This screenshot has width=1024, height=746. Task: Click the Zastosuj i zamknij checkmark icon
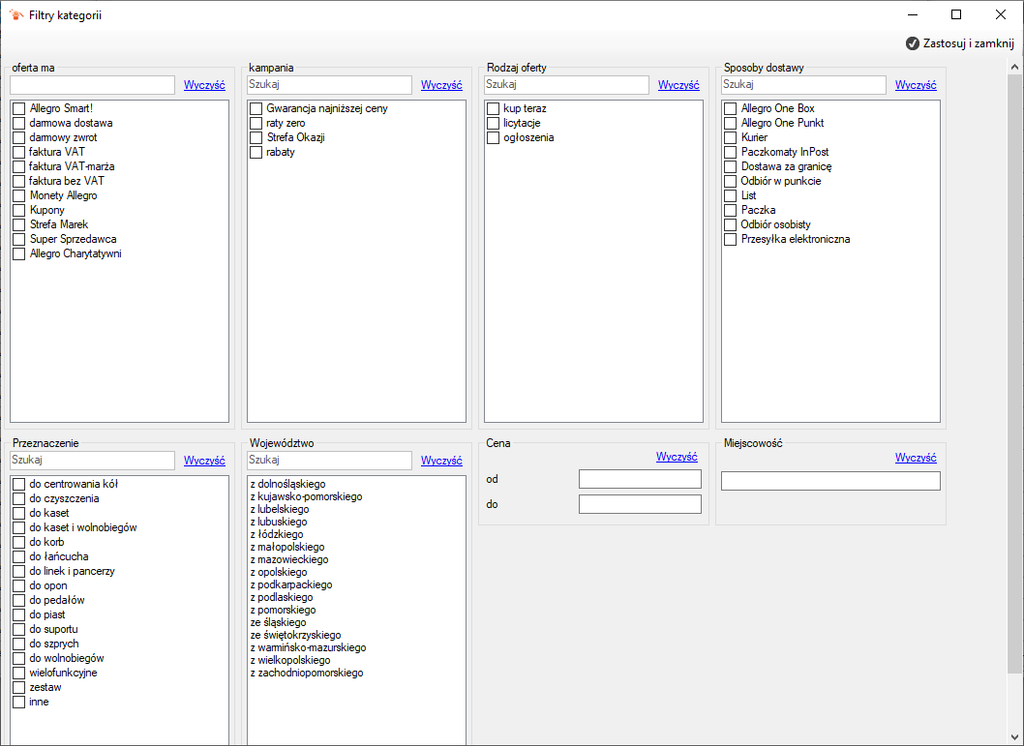pyautogui.click(x=912, y=44)
